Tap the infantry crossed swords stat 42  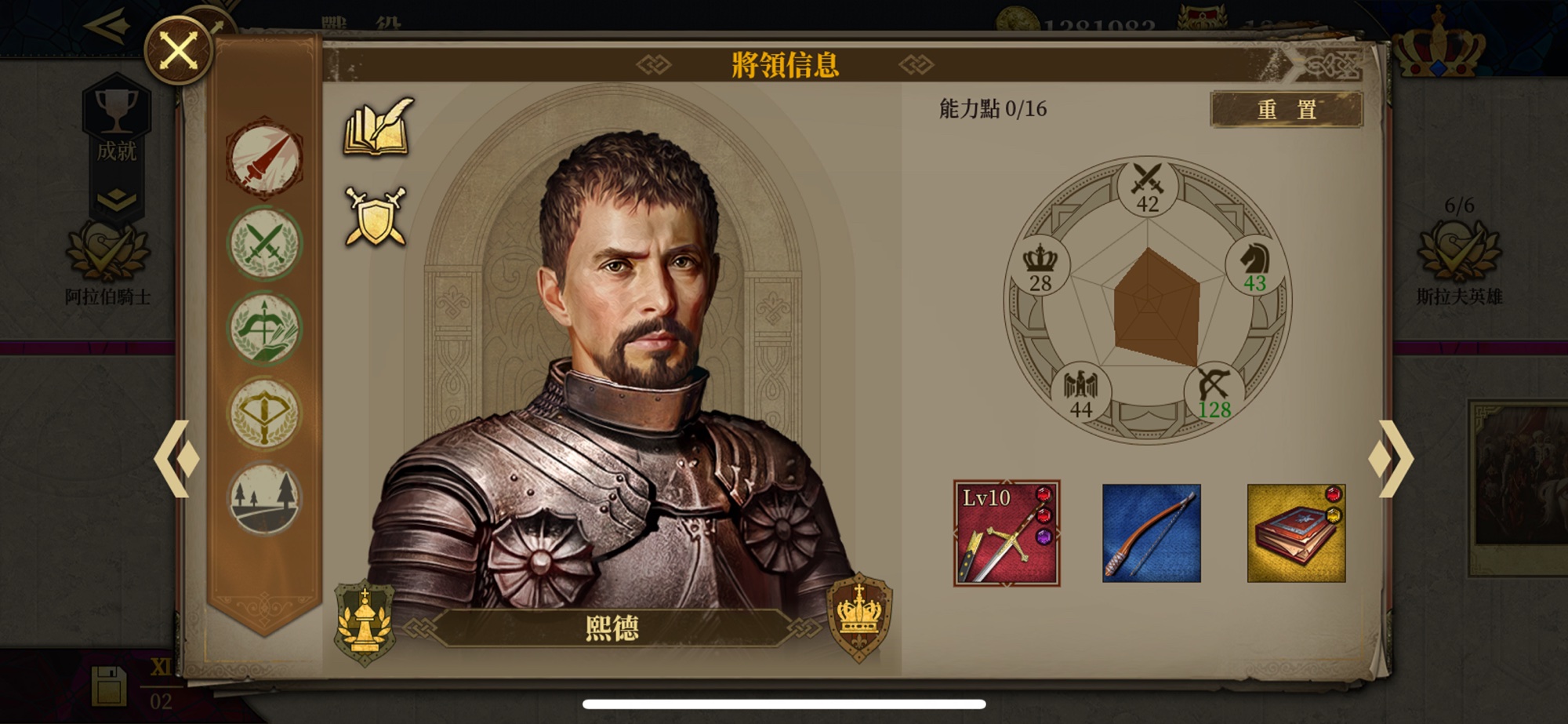[1147, 189]
